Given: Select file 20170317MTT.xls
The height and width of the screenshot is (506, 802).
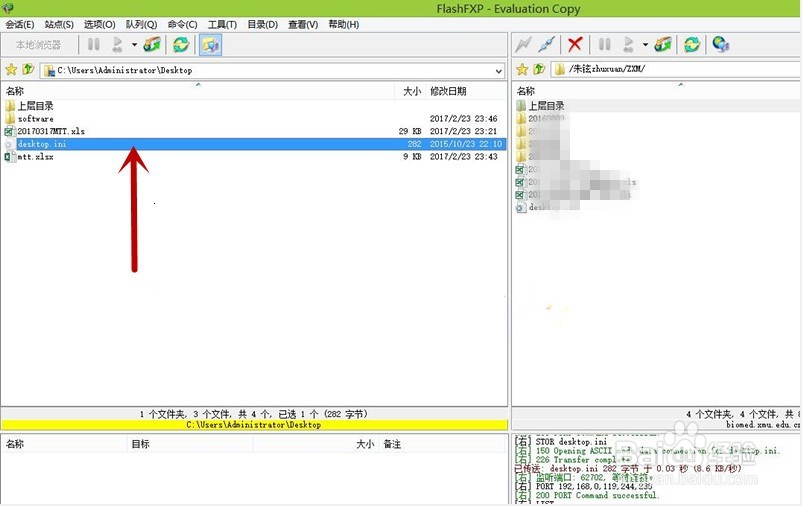Looking at the screenshot, I should pyautogui.click(x=51, y=131).
